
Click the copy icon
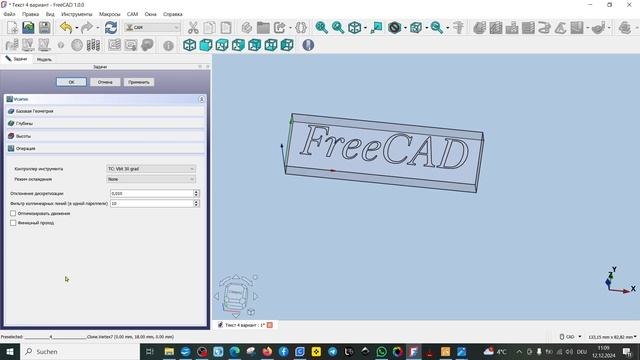209,28
